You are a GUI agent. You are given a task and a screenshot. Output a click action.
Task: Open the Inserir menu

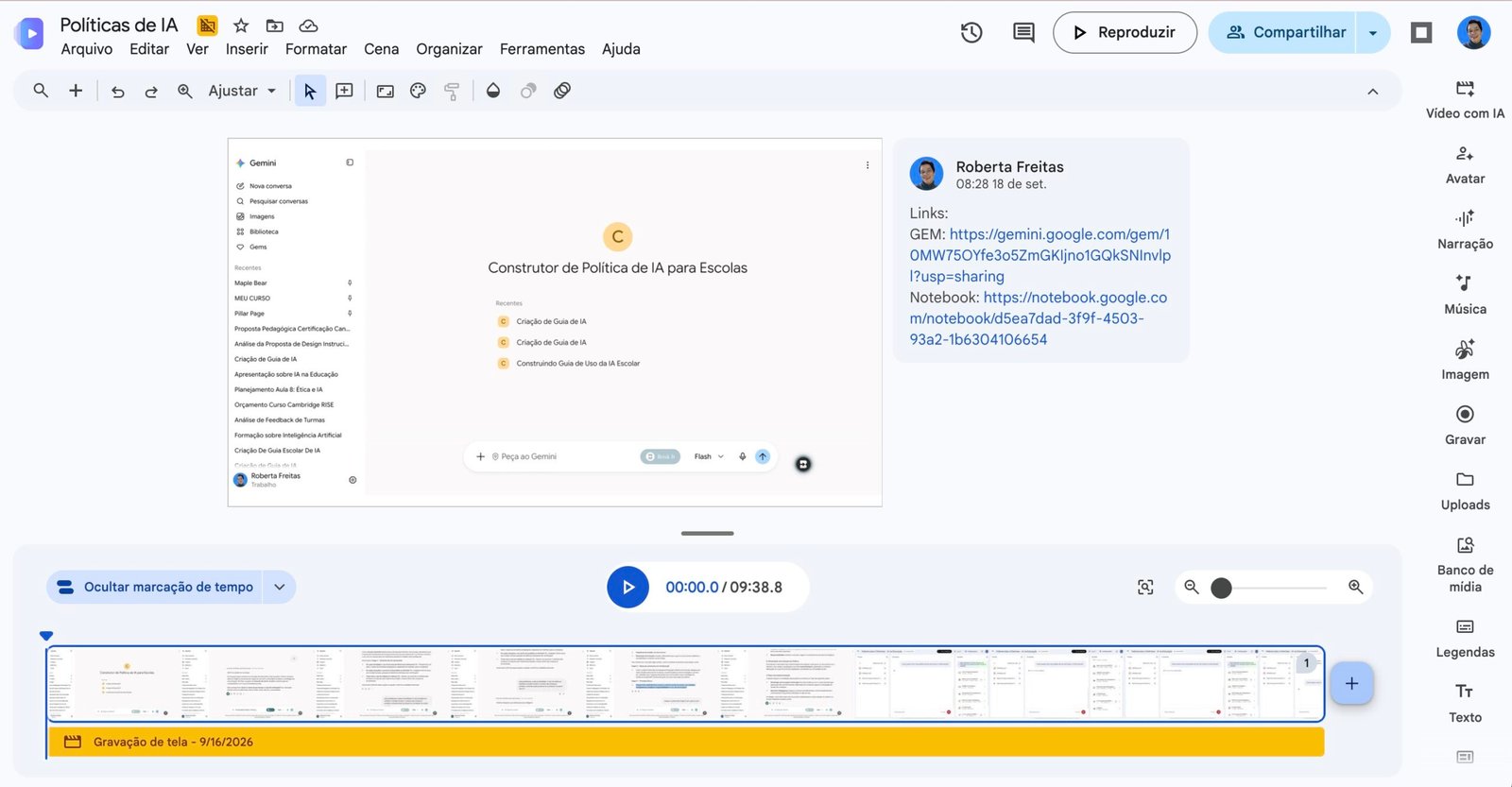247,49
